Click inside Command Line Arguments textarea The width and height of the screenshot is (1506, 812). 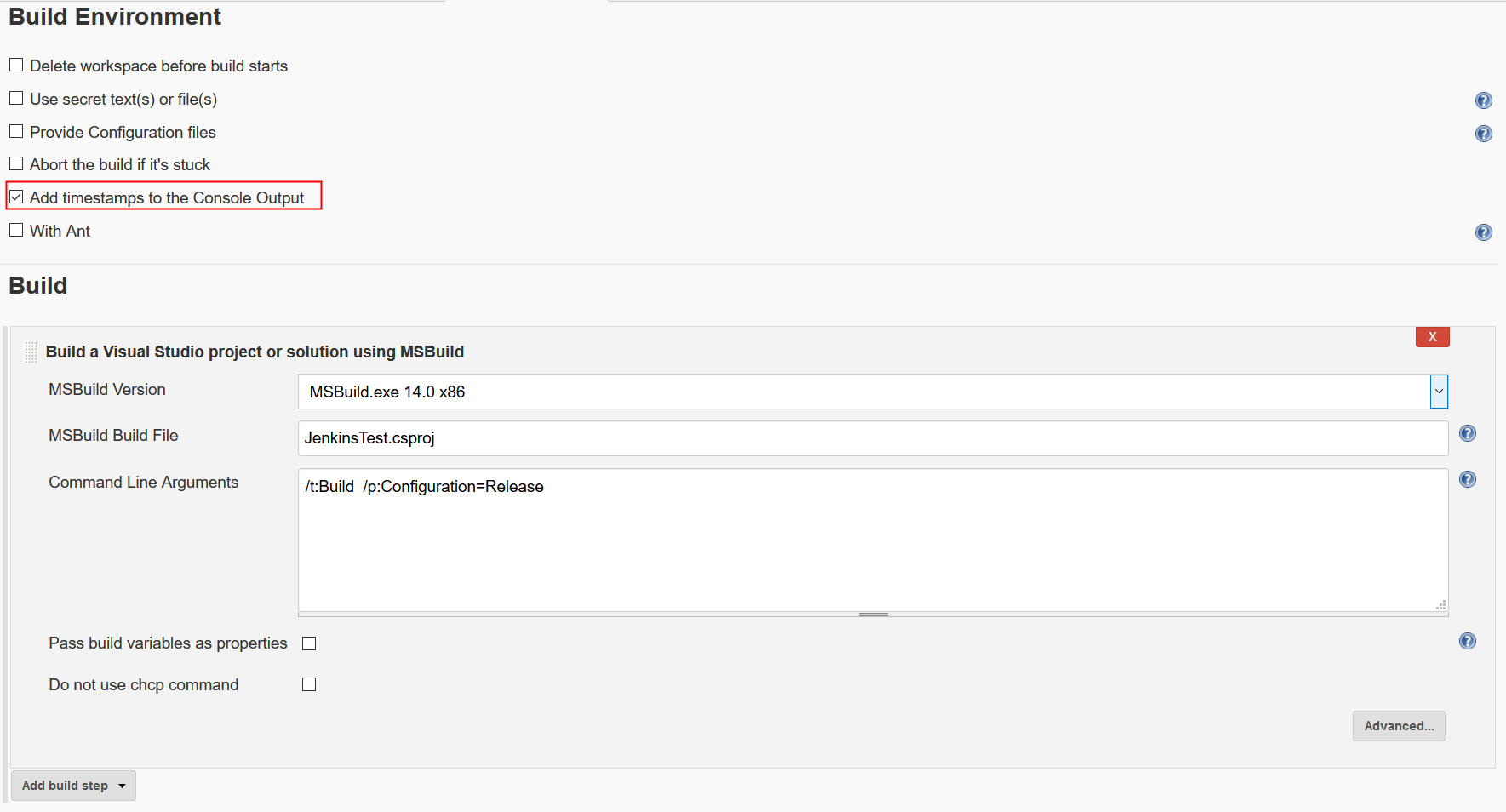pyautogui.click(x=873, y=540)
